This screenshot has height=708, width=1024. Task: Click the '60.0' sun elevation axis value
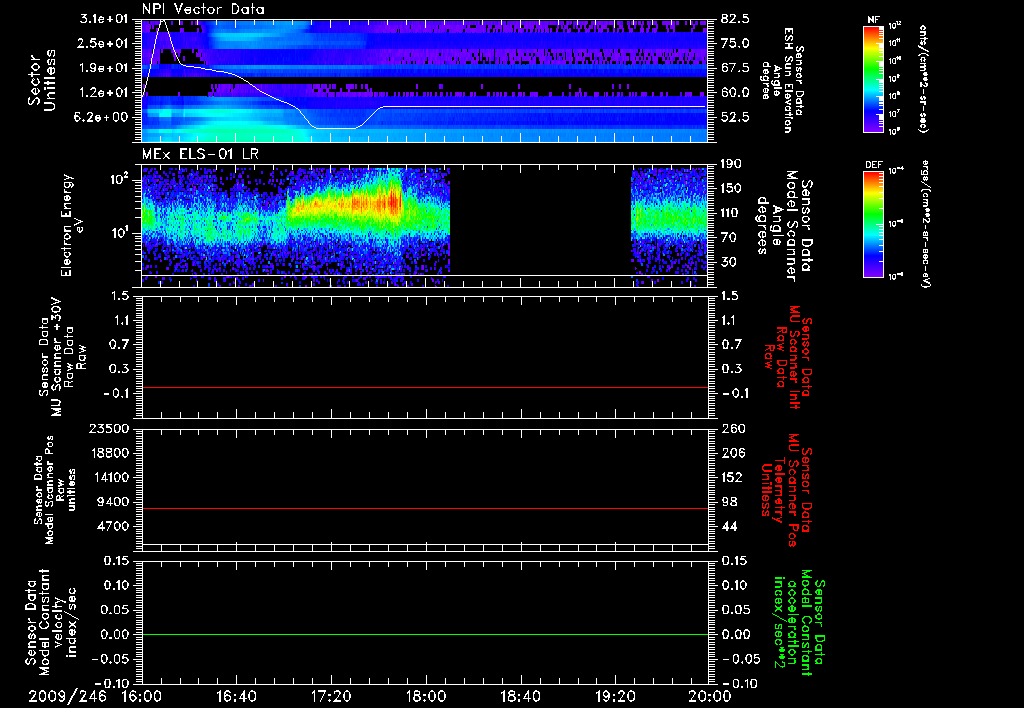tap(735, 93)
